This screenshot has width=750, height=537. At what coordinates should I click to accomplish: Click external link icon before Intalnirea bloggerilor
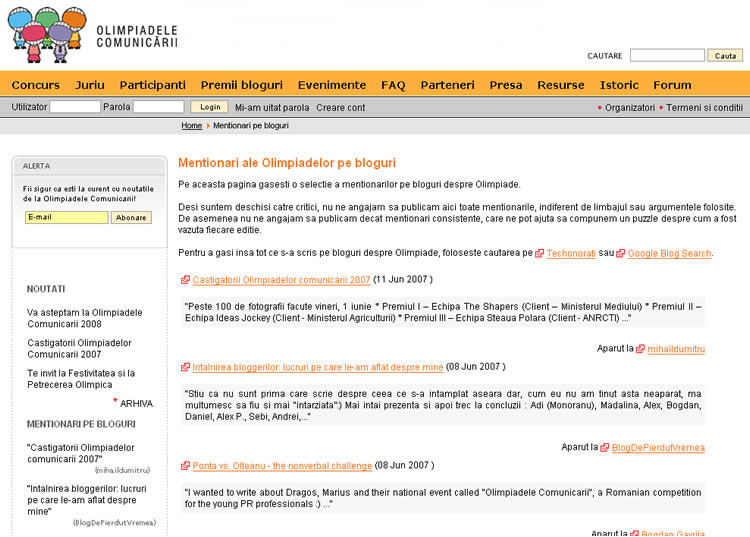(x=185, y=367)
